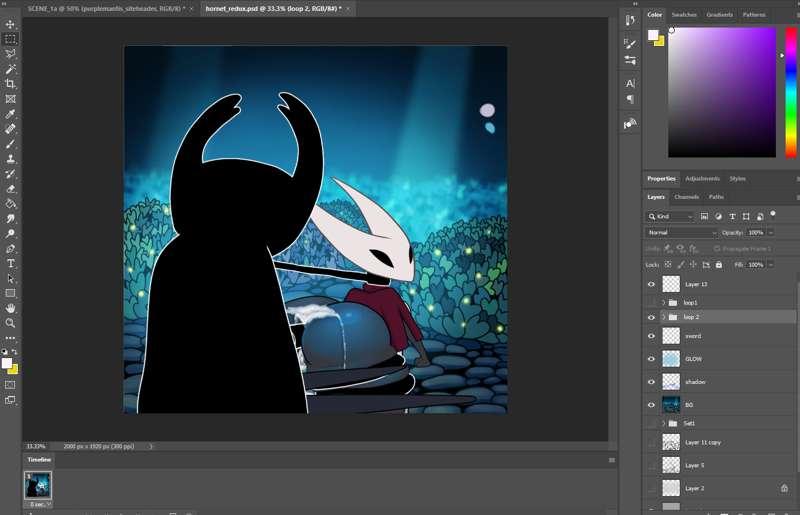
Task: Select the Magic Wand tool
Action: pos(10,69)
